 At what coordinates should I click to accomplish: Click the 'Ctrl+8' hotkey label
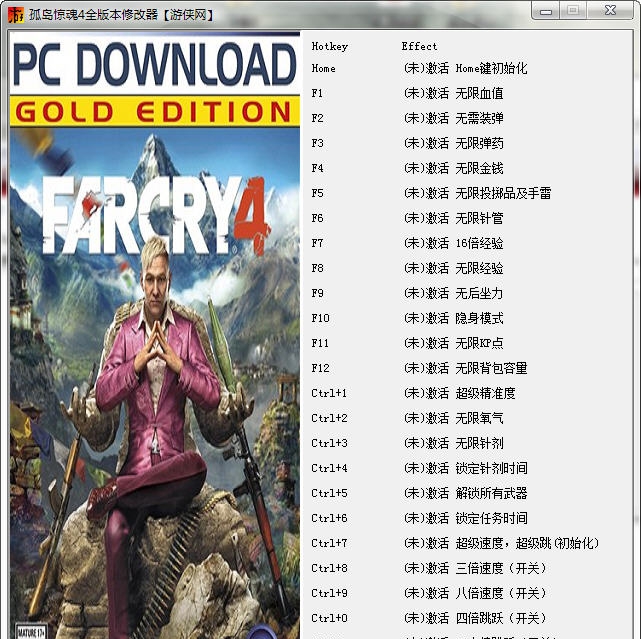coord(329,568)
